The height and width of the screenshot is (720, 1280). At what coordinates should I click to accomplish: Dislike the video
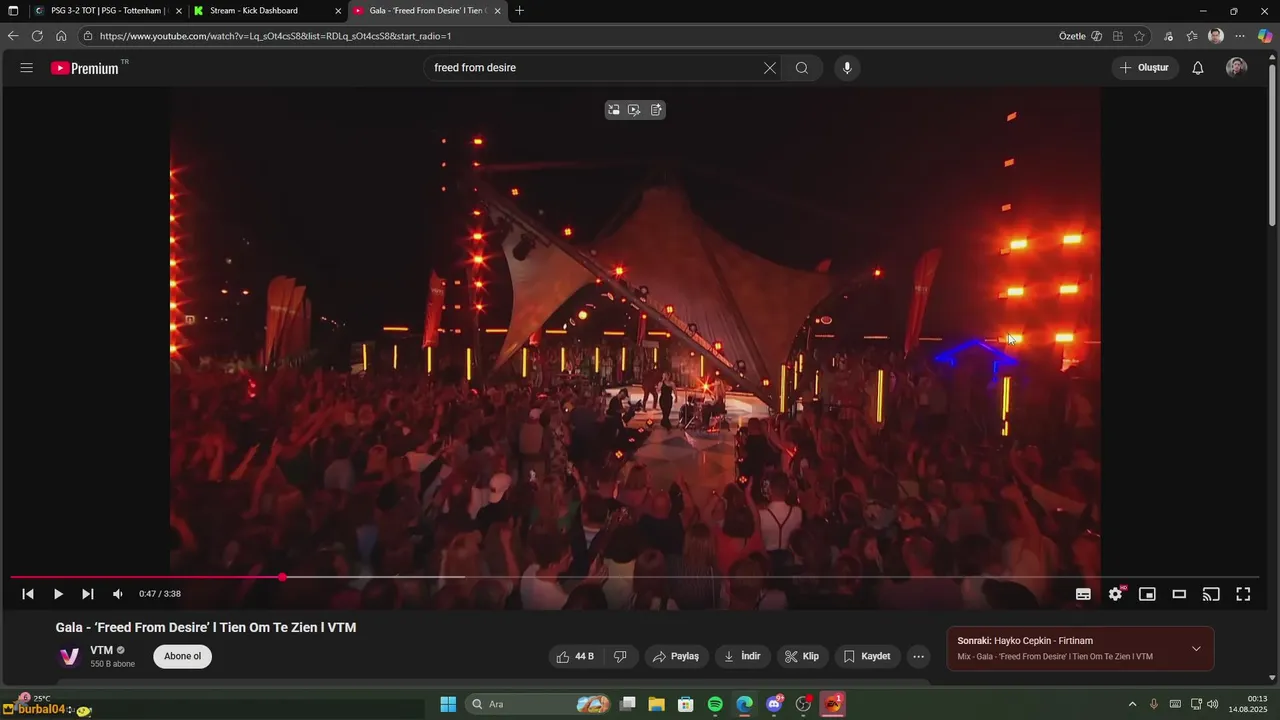point(620,657)
